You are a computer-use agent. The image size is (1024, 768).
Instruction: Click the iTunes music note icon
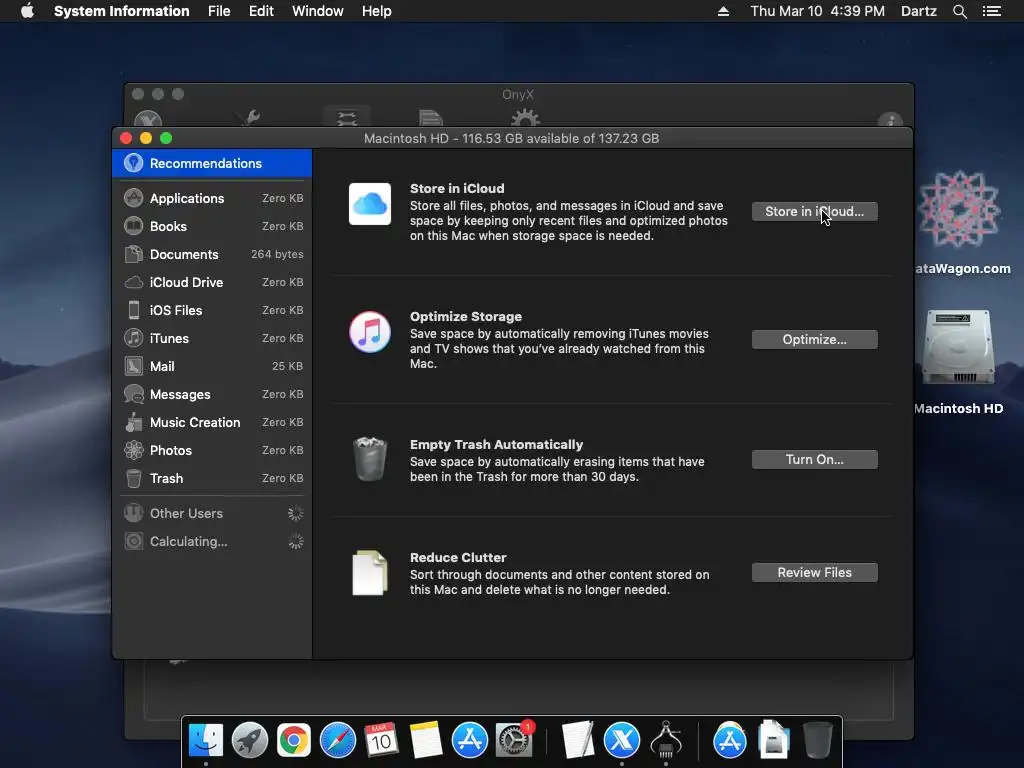370,332
